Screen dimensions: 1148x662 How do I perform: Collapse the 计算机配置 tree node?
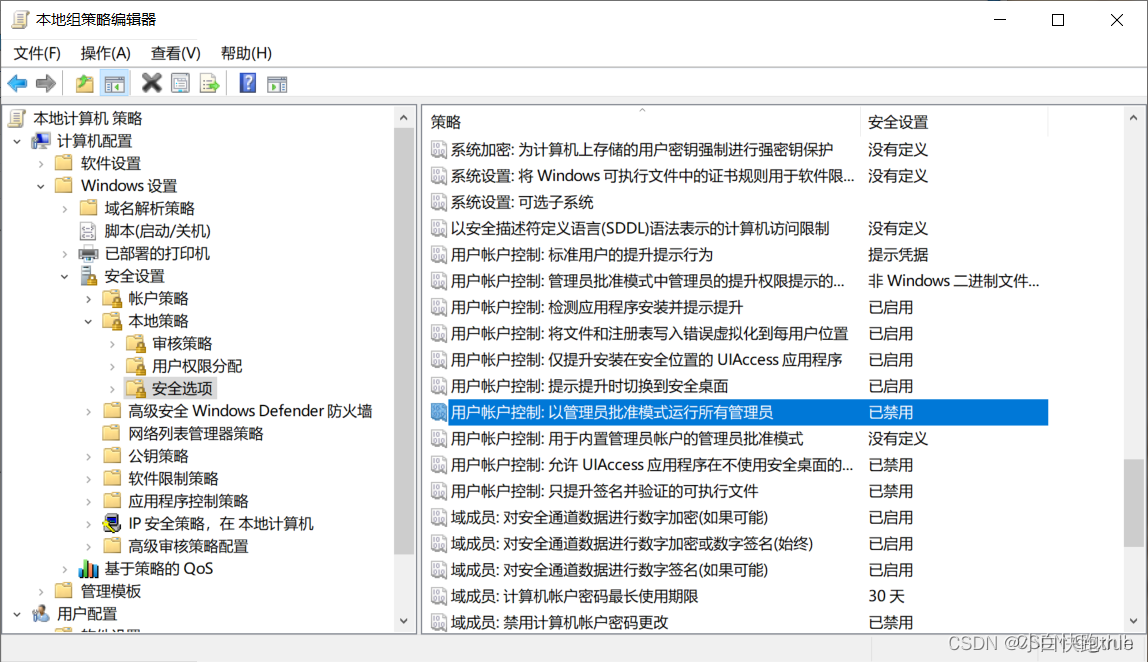(17, 141)
